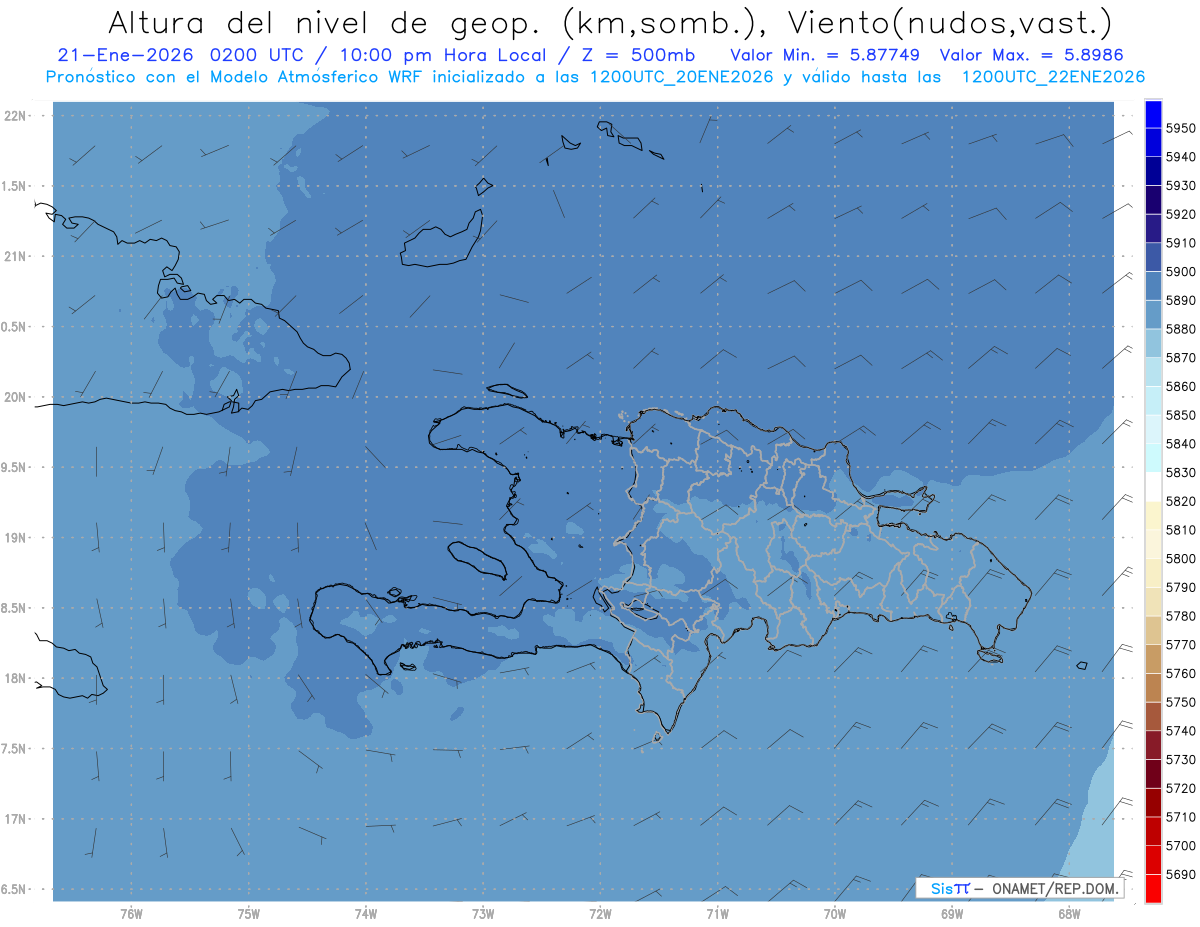Click 'Valor Min. = 5.87749' value
This screenshot has width=1200, height=927.
click(x=825, y=56)
